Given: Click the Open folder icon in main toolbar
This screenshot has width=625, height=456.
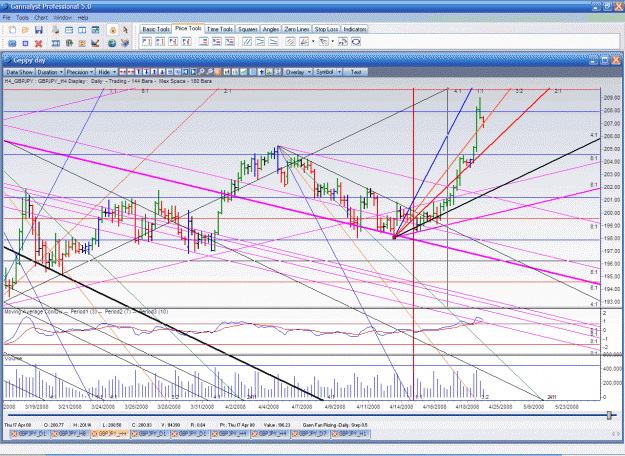Looking at the screenshot, I should [26, 30].
